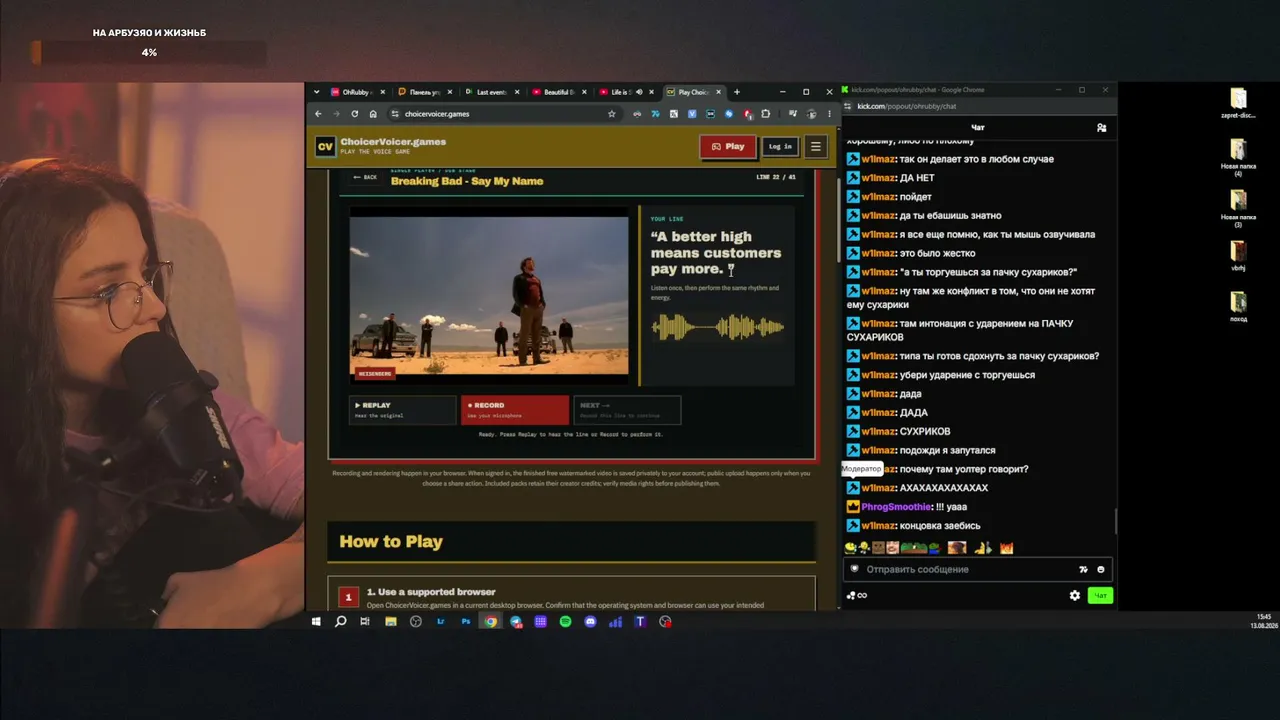Viewport: 1280px width, 720px height.
Task: Switch to Chrome on the taskbar
Action: pos(491,622)
